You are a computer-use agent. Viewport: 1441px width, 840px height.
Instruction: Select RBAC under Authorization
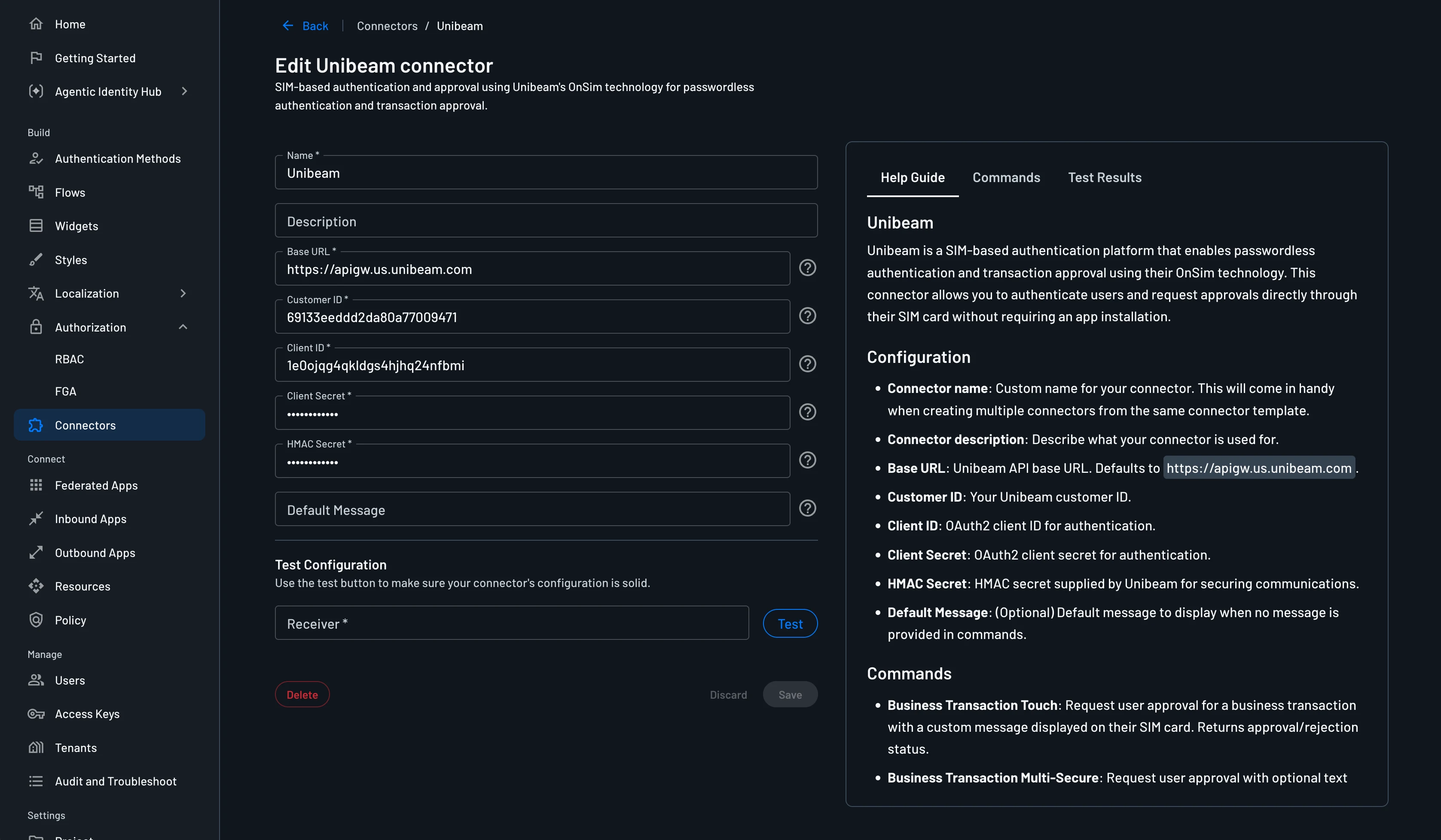tap(69, 359)
